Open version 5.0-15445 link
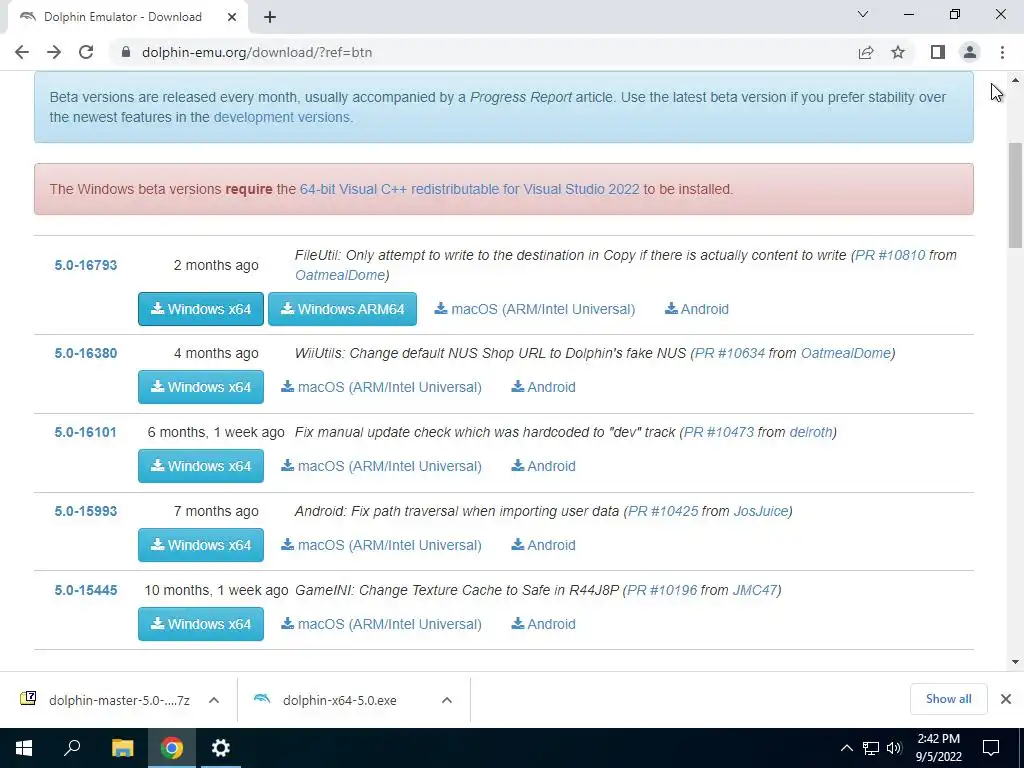Viewport: 1024px width, 768px height. coord(86,590)
